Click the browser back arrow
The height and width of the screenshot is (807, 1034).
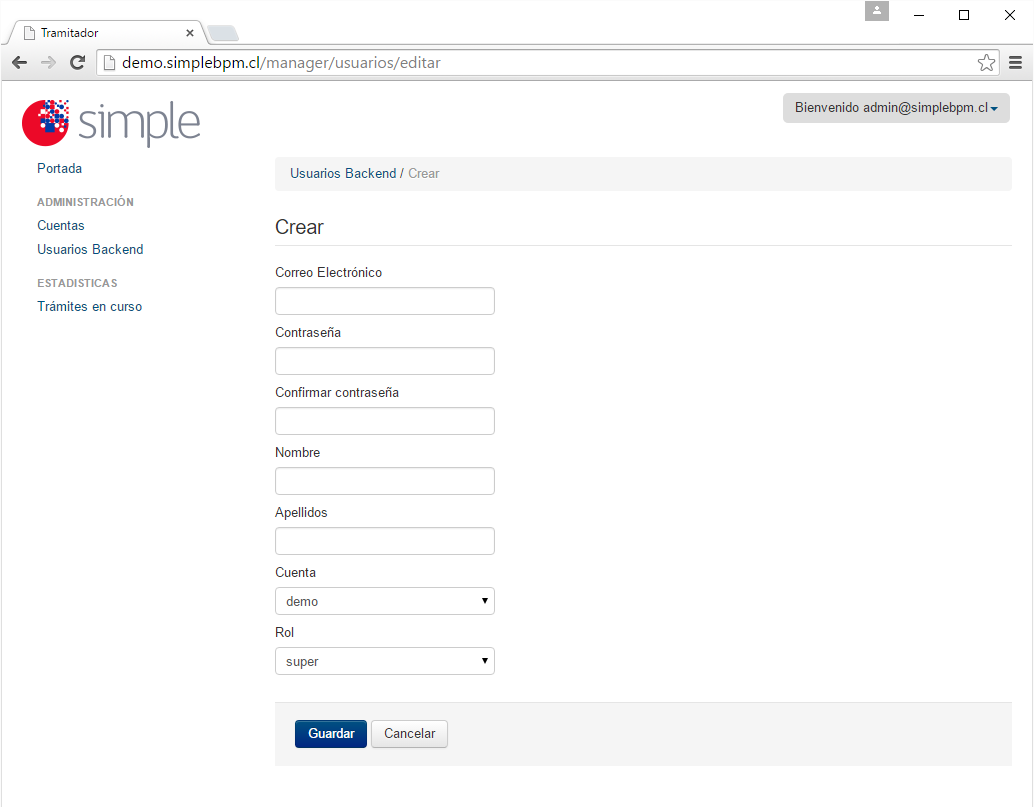(x=20, y=63)
